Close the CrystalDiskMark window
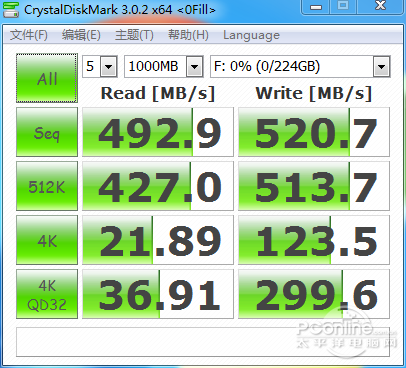The image size is (406, 368). click(x=380, y=7)
